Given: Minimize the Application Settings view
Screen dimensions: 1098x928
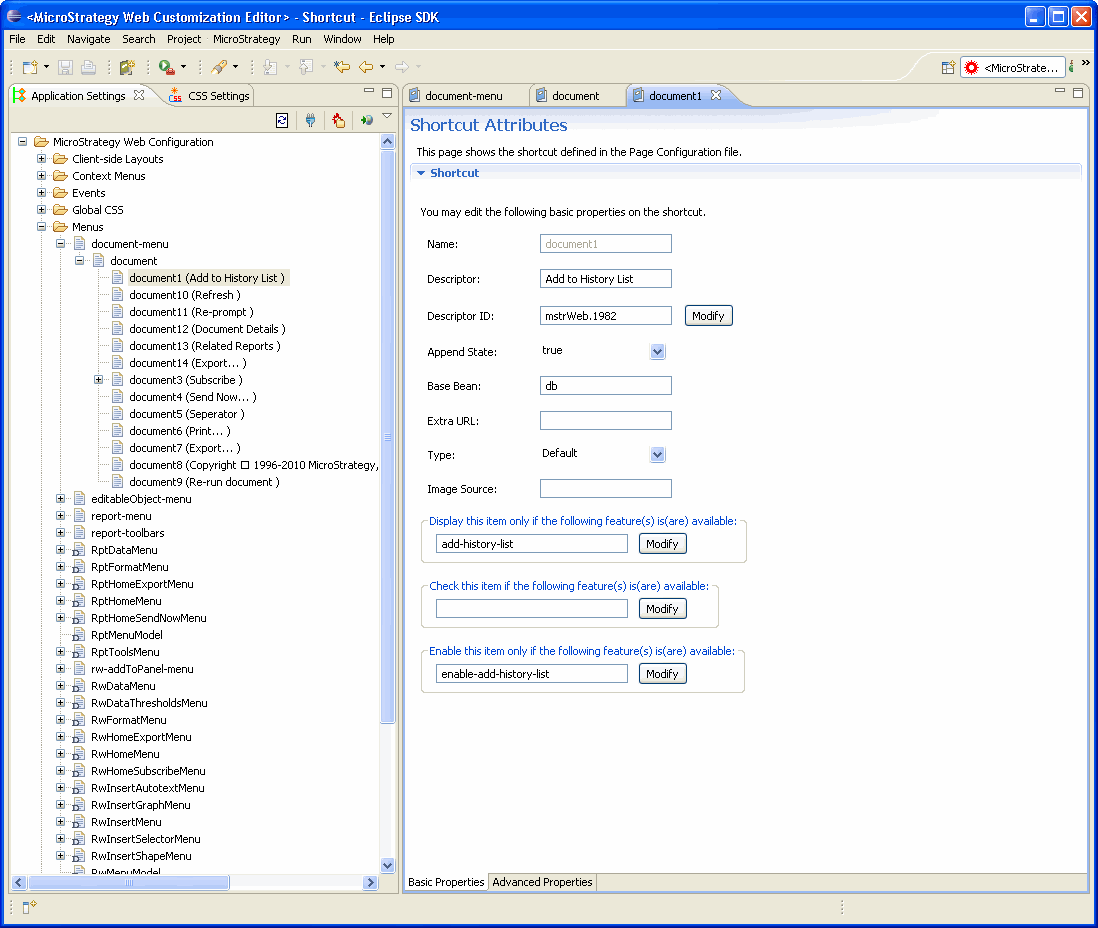Looking at the screenshot, I should coord(369,91).
